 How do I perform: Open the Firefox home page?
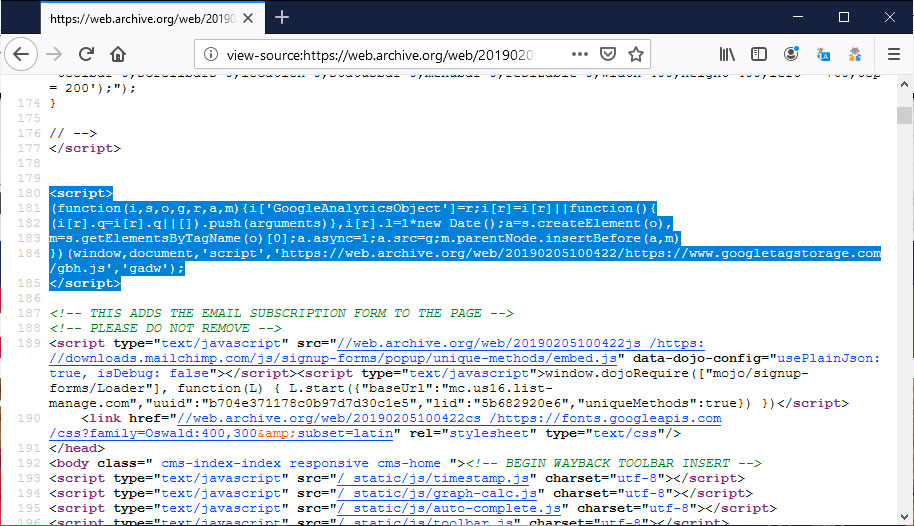coord(118,54)
